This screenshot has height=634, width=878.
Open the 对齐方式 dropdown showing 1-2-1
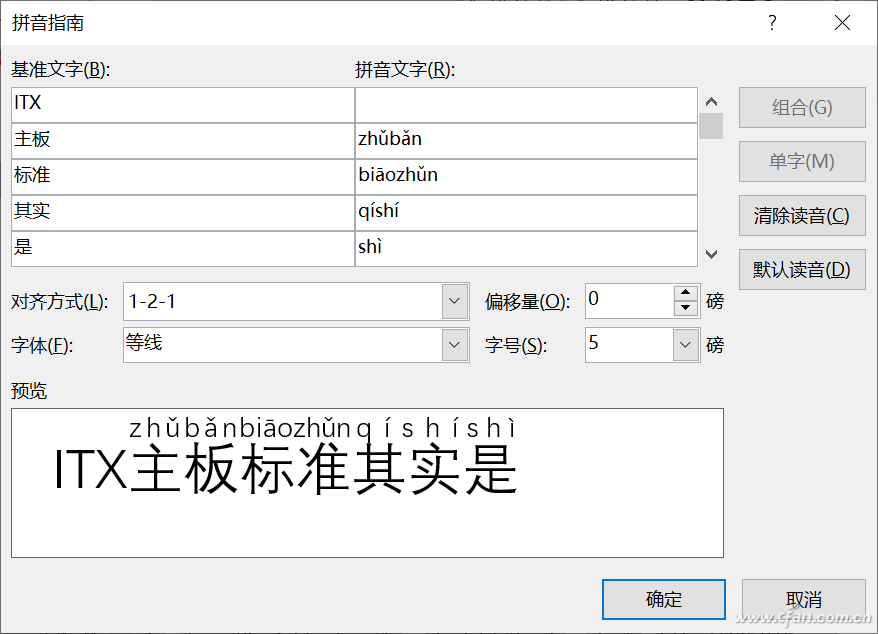[x=455, y=301]
